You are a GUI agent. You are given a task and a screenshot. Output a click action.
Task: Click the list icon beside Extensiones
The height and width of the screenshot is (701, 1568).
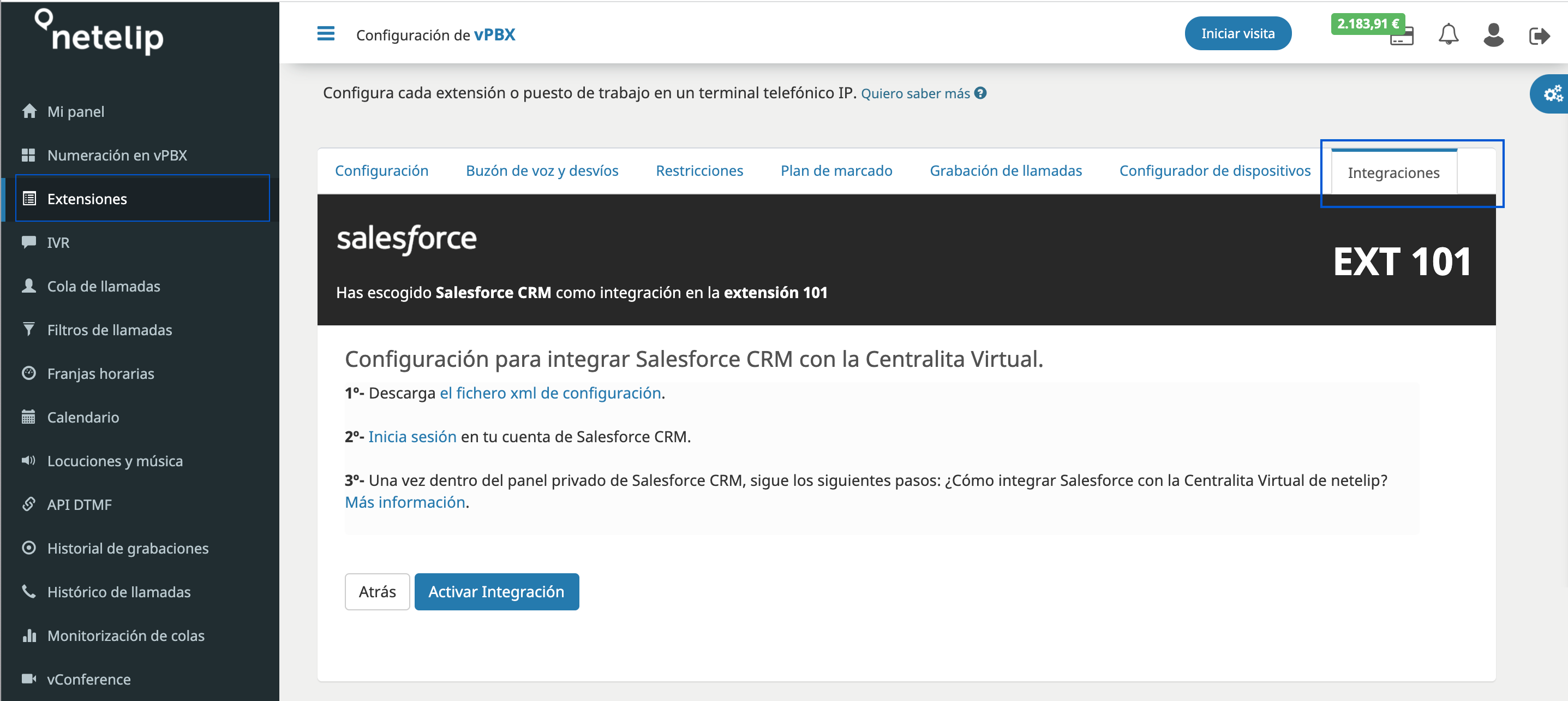tap(28, 199)
